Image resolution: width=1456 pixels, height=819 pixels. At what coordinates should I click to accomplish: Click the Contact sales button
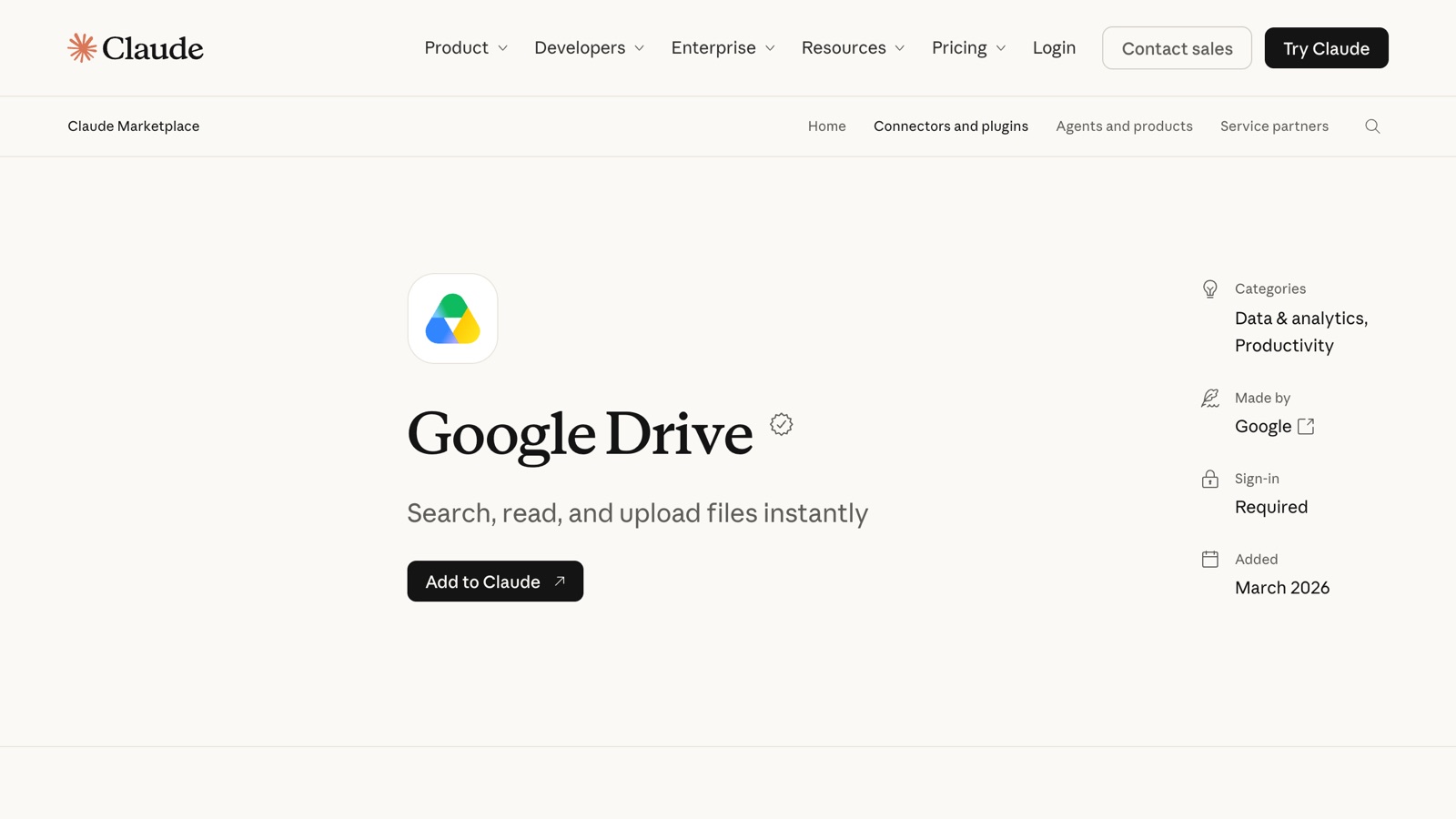pos(1177,48)
